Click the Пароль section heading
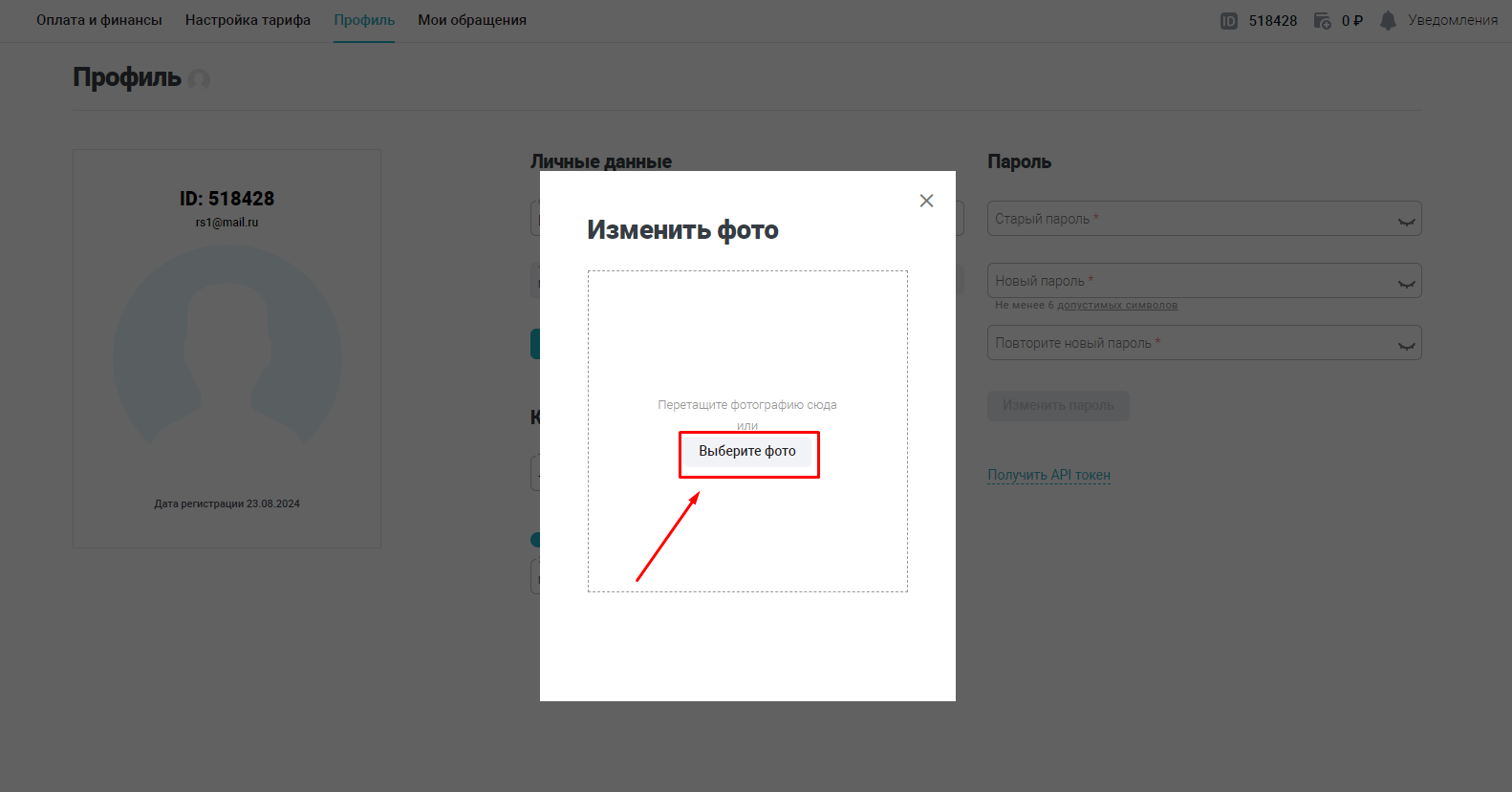This screenshot has width=1512, height=792. [x=1019, y=161]
